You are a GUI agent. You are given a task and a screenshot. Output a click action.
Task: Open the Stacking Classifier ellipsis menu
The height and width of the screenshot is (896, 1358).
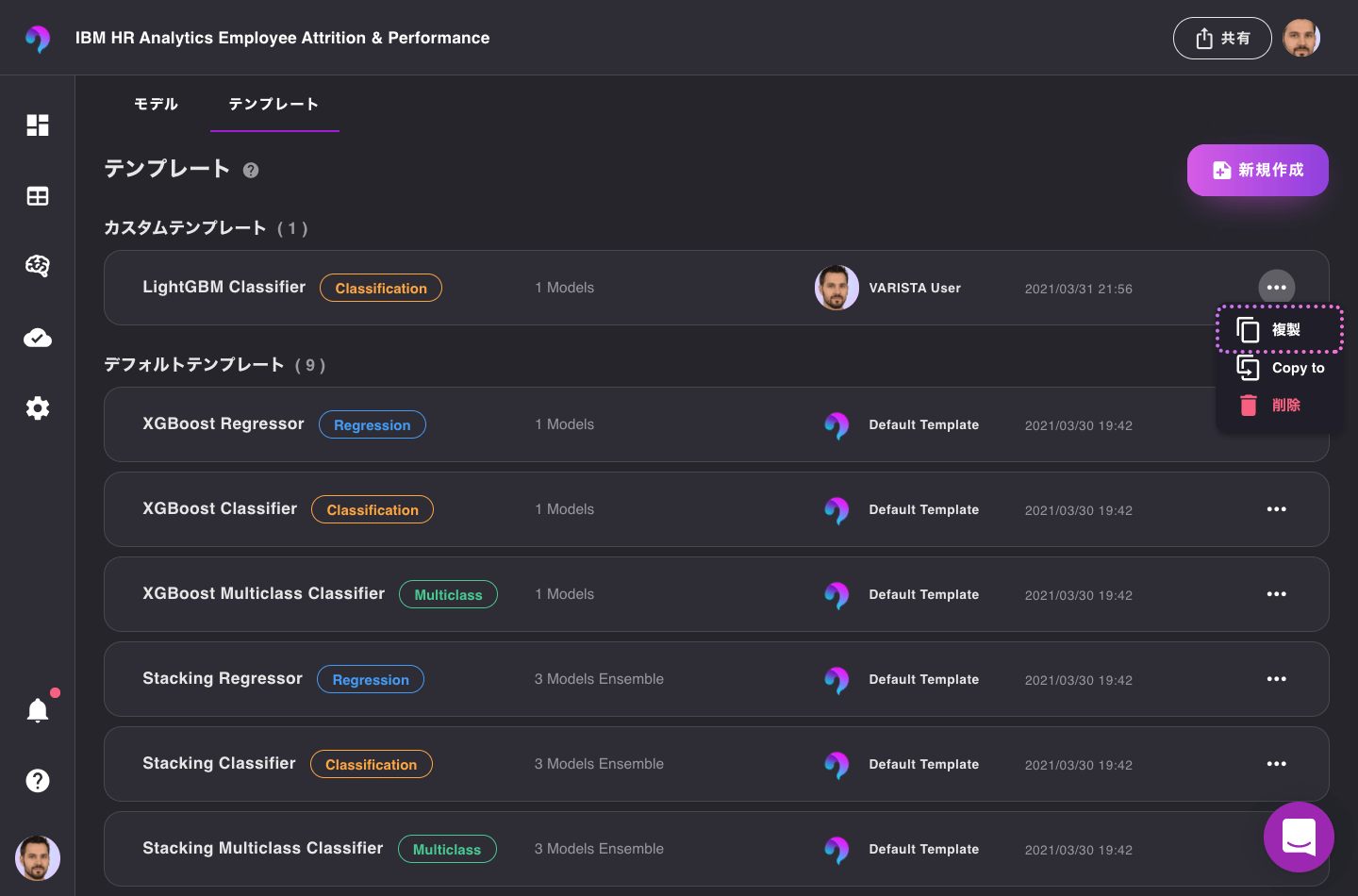(x=1276, y=763)
